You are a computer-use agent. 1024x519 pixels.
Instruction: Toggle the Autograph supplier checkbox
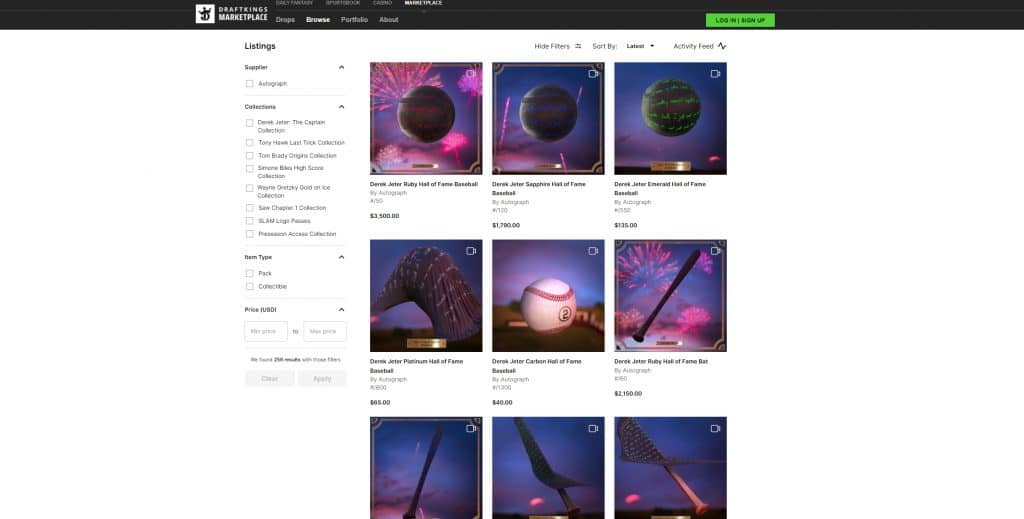coord(249,84)
